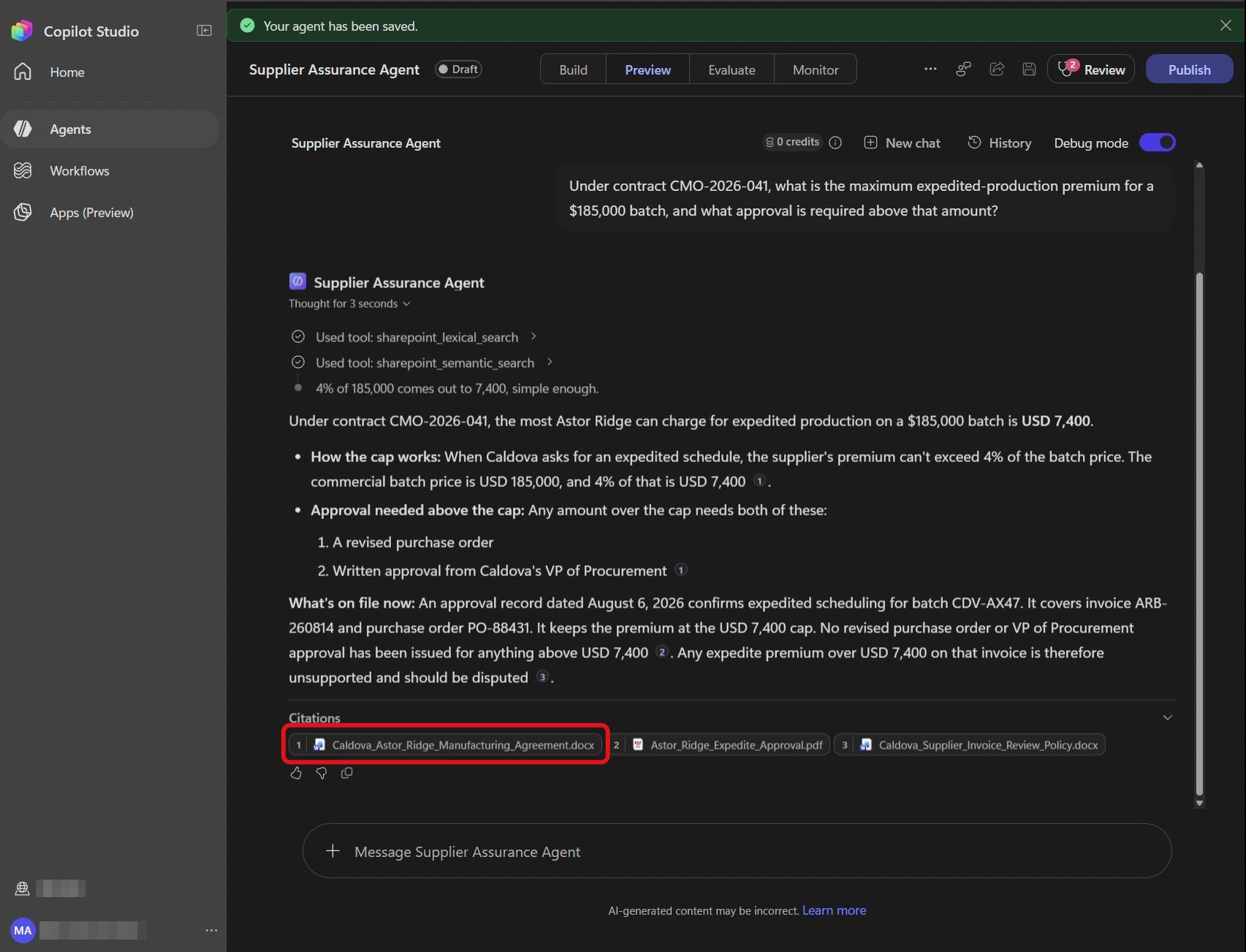Click the chat vertical scrollbar
The width and height of the screenshot is (1246, 952).
1199,534
